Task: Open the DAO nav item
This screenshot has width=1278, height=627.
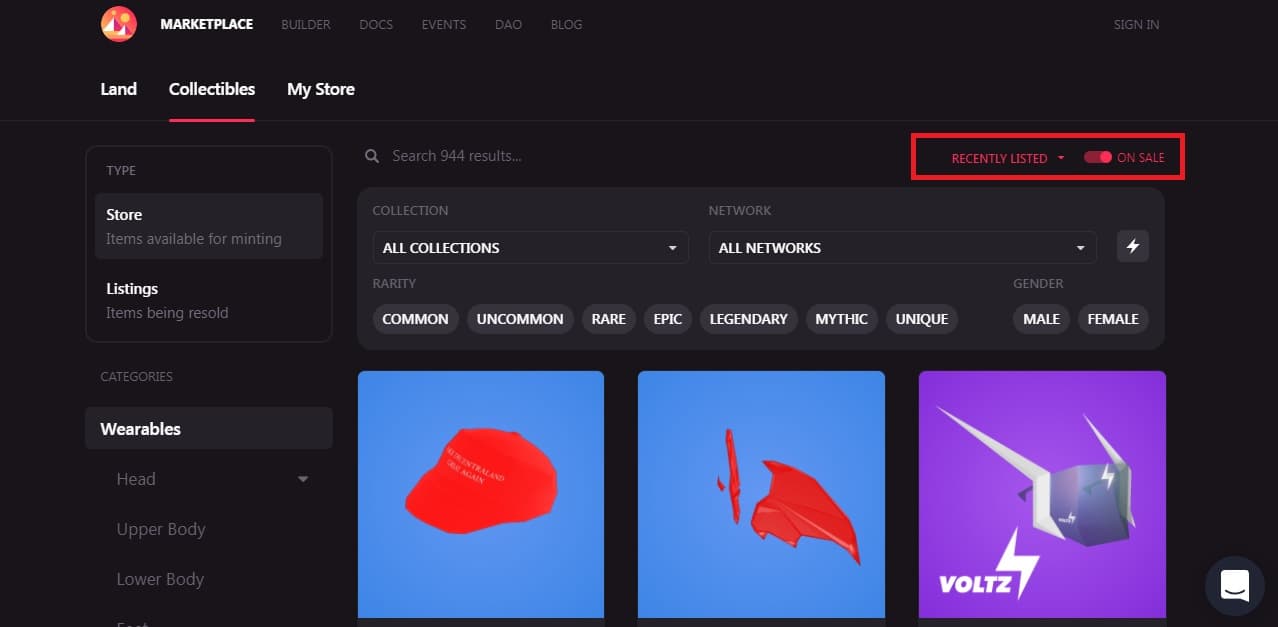Action: point(508,24)
